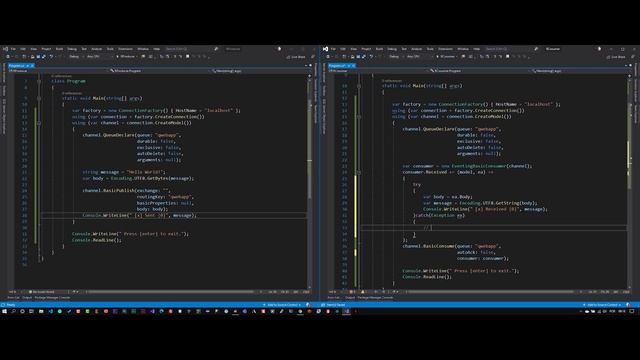Open the Main(string[] args) member dropdown in left editor
Image resolution: width=640 pixels, height=360 pixels.
(x=258, y=71)
